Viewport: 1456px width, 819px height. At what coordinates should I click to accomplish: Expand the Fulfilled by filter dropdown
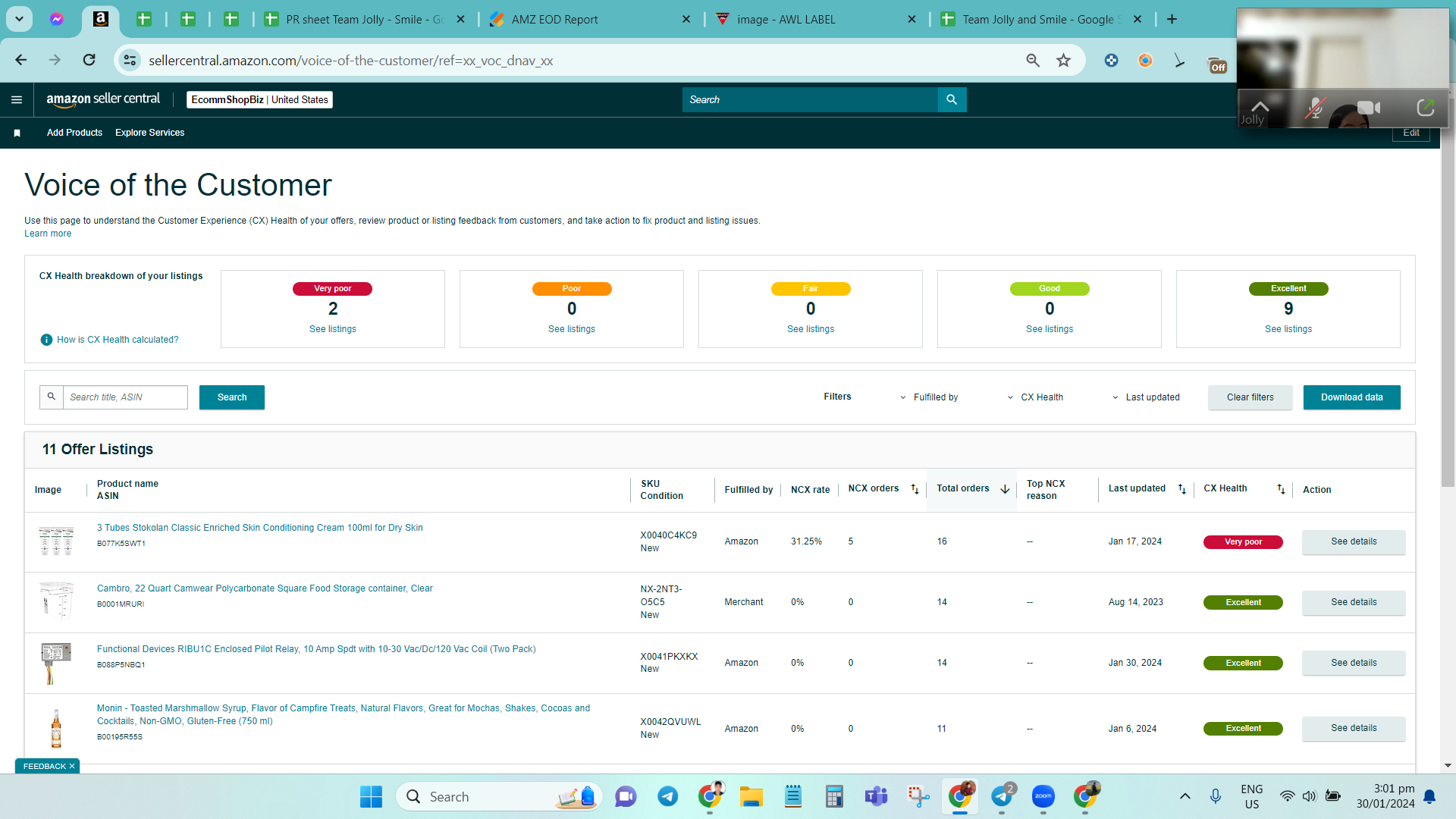point(929,397)
